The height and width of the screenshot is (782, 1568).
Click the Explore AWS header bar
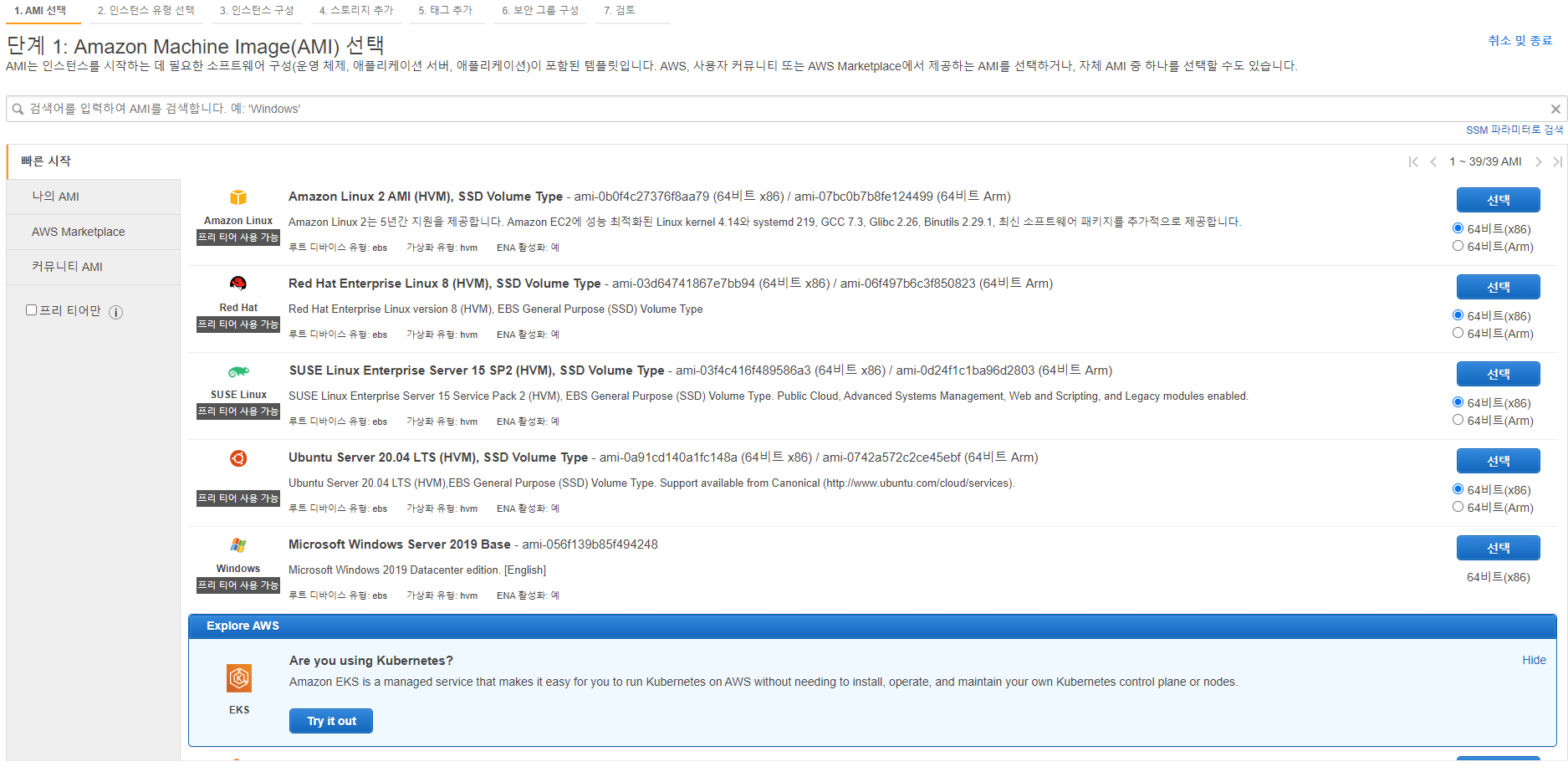pyautogui.click(x=872, y=626)
